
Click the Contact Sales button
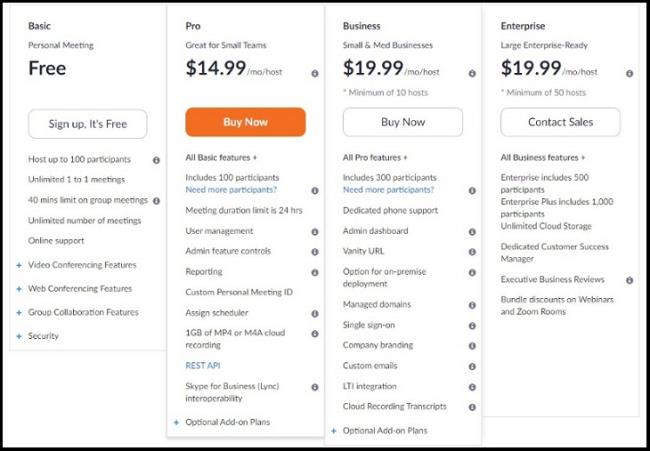click(x=560, y=122)
